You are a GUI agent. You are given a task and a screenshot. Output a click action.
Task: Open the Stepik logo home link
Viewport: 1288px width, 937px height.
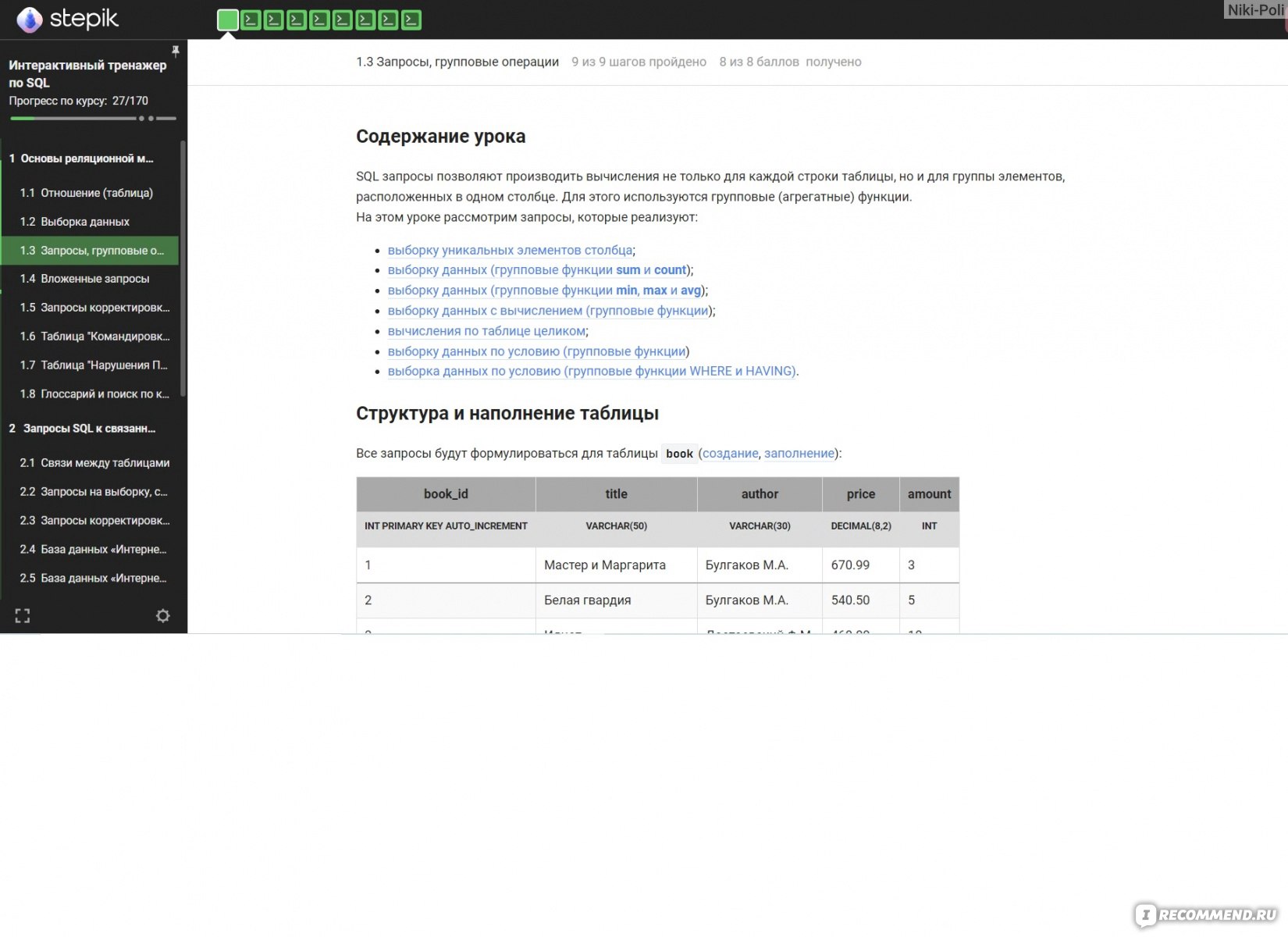(x=67, y=19)
